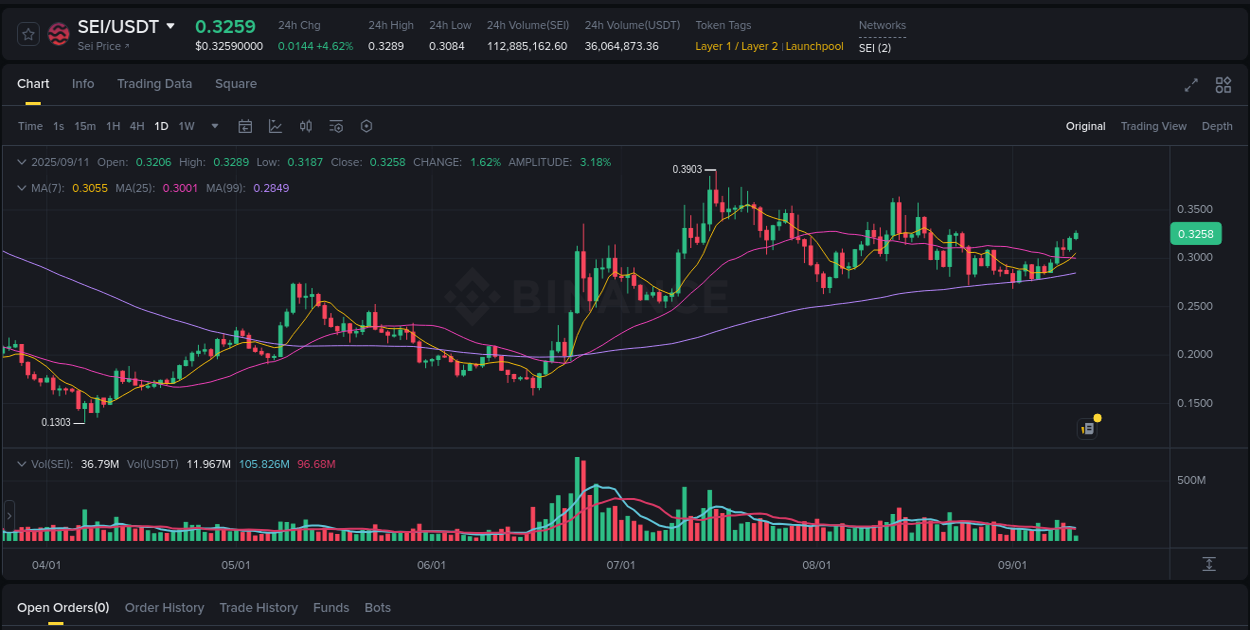1250x630 pixels.
Task: Click the fullscreen expand icon above the chart
Action: tap(1190, 85)
